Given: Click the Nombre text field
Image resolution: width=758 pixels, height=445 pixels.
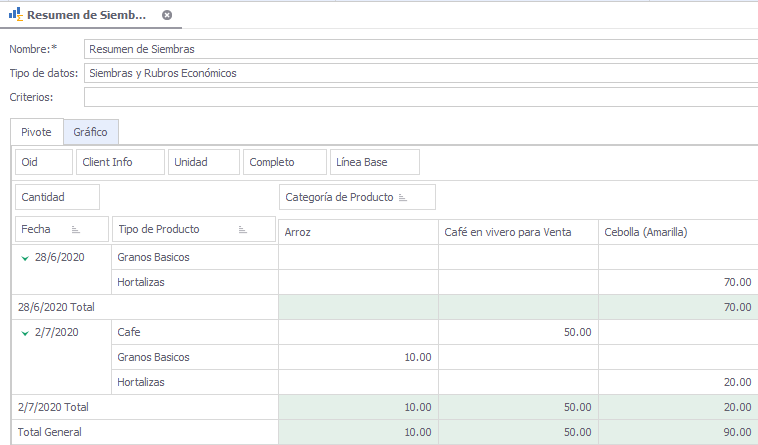Looking at the screenshot, I should [x=420, y=48].
